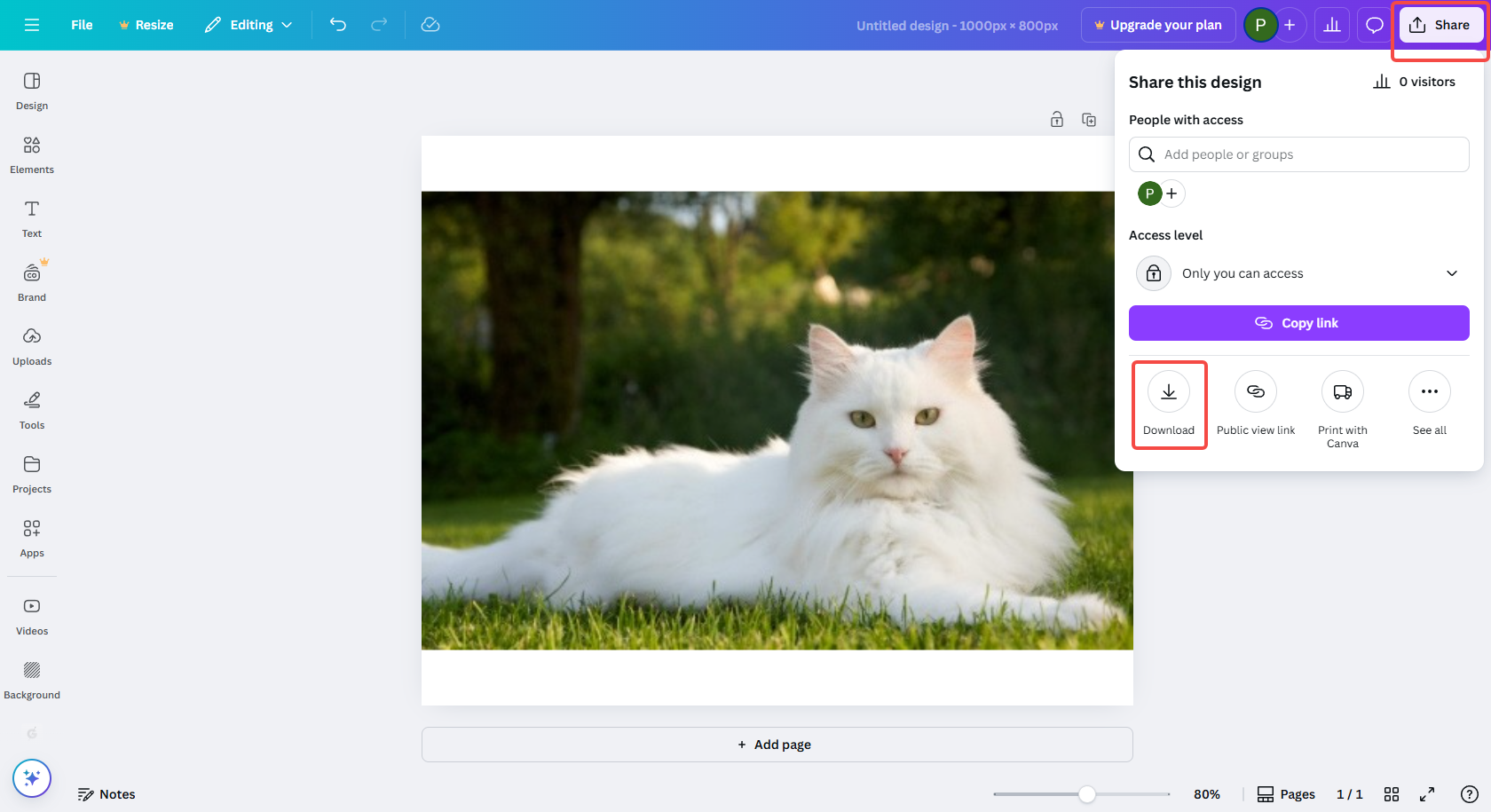Add people with plus icon in share panel

(x=1172, y=193)
